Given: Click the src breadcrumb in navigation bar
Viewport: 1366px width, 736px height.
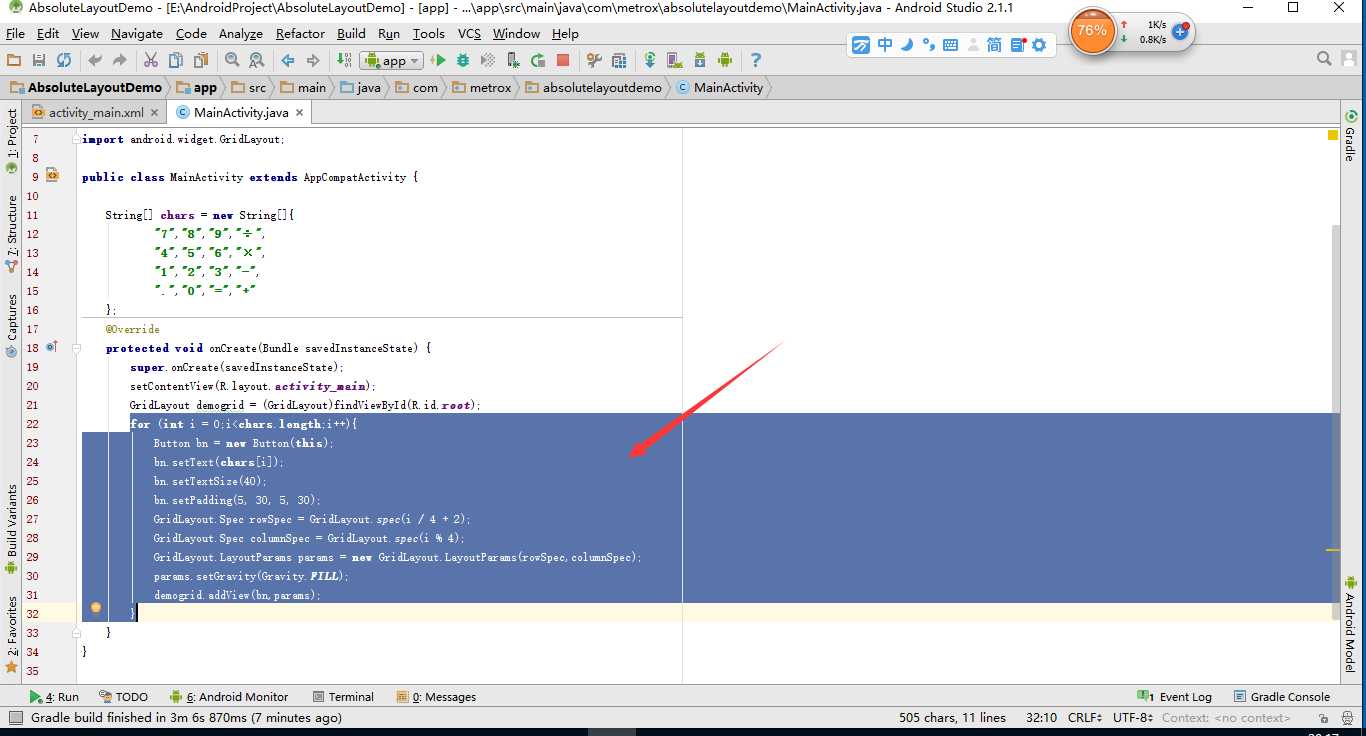Looking at the screenshot, I should pos(250,87).
